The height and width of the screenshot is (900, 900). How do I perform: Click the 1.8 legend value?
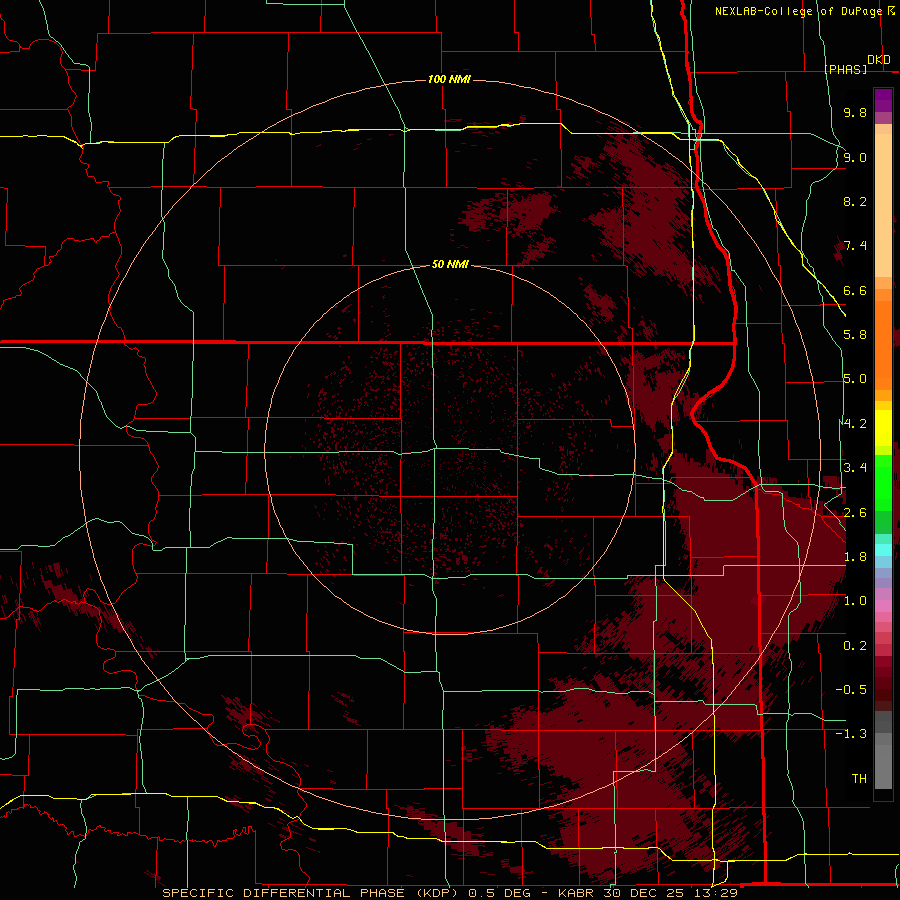tap(855, 557)
